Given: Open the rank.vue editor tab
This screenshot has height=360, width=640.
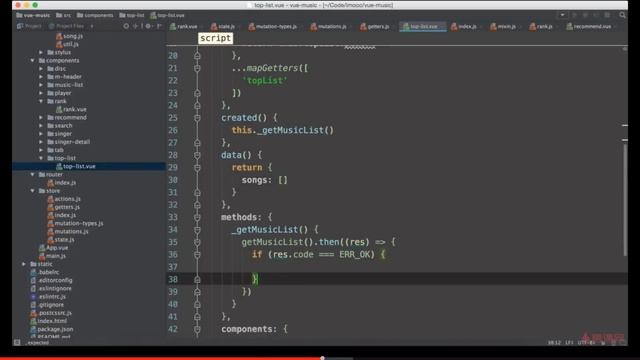Looking at the screenshot, I should click(183, 27).
